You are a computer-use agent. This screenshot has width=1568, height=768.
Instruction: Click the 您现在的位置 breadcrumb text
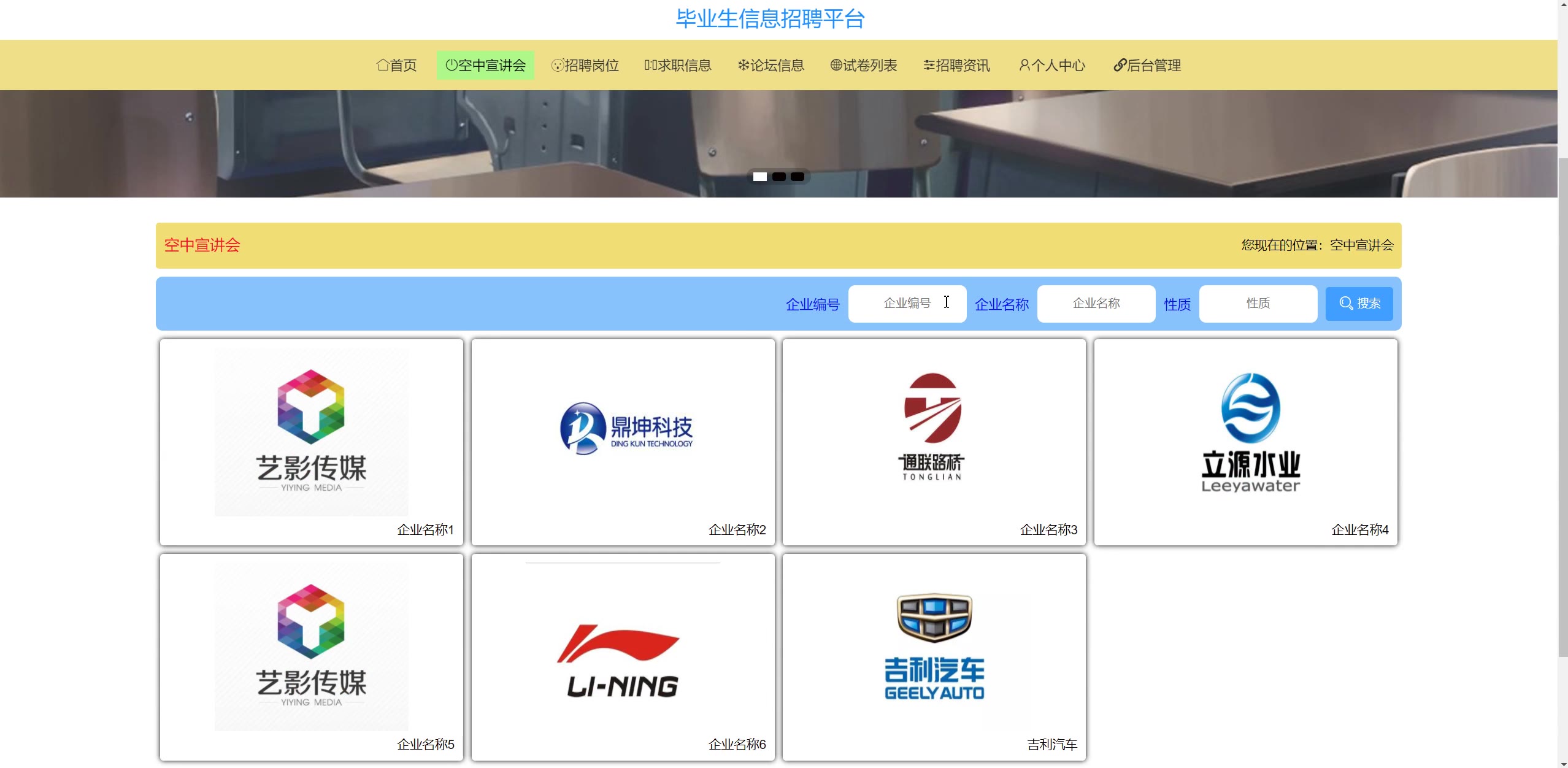pyautogui.click(x=1317, y=245)
